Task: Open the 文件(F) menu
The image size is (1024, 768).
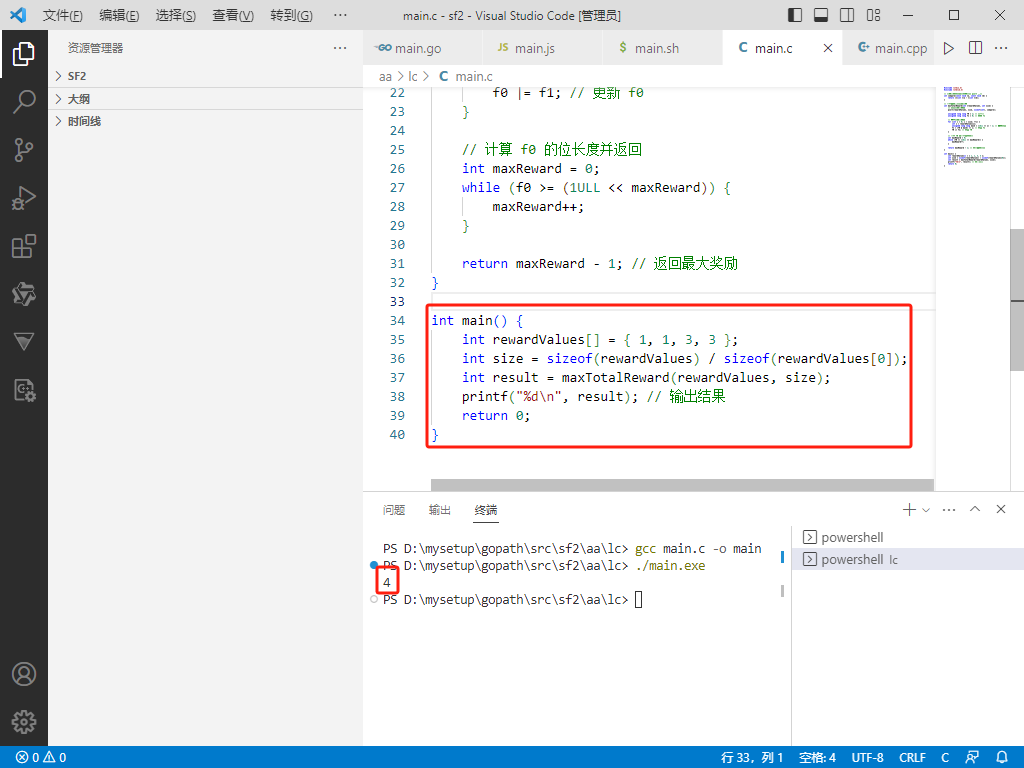Action: [x=63, y=15]
